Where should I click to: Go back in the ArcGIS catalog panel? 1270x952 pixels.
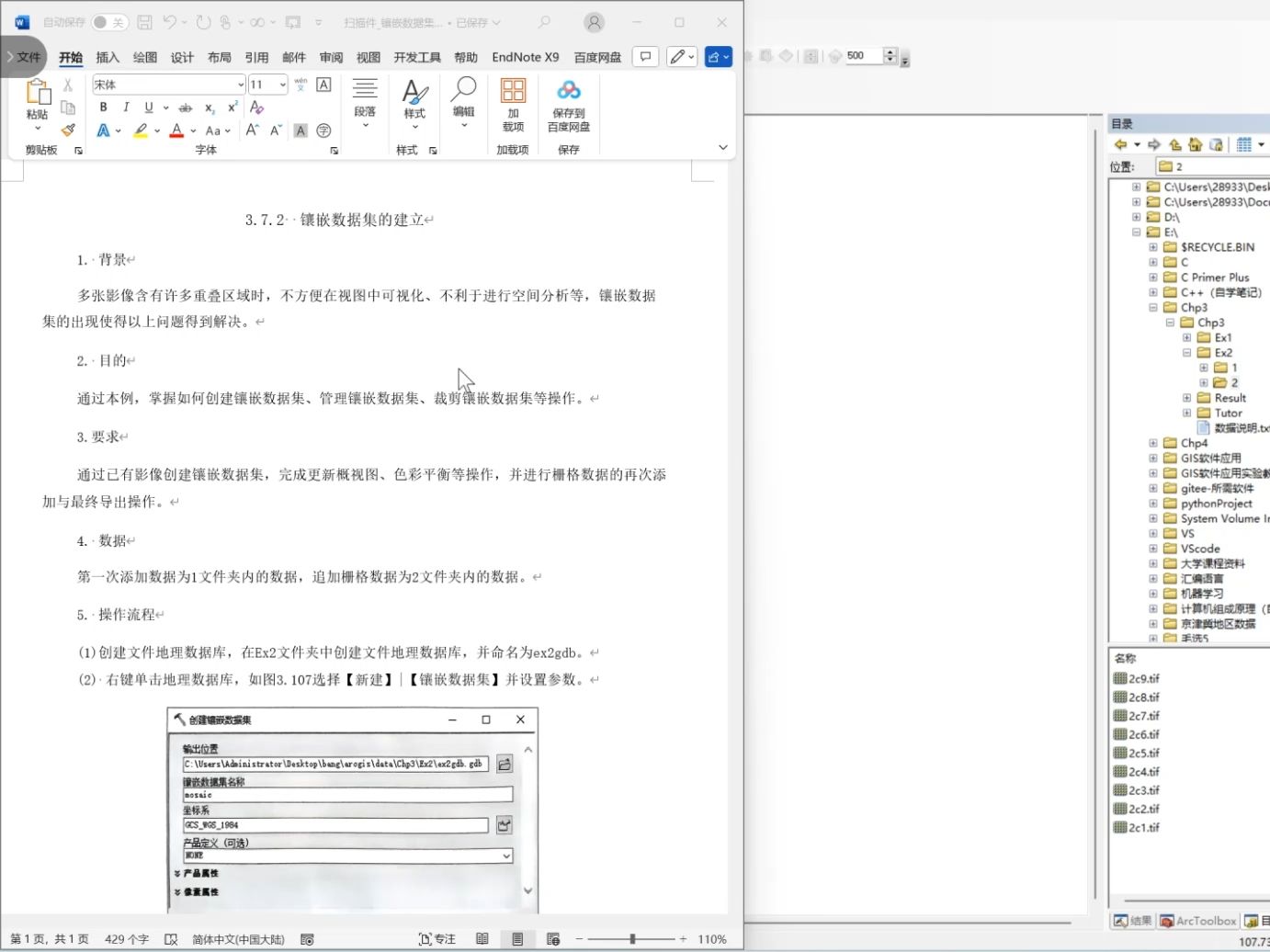coord(1120,144)
